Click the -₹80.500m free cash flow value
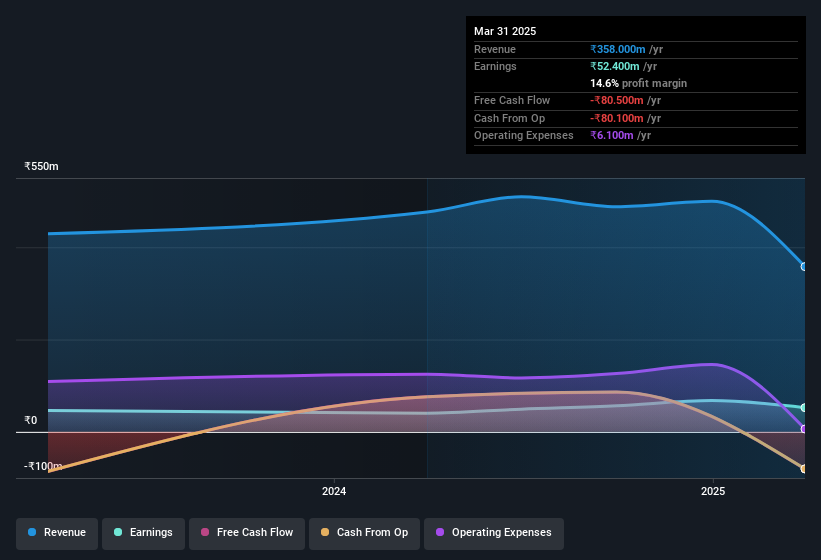The width and height of the screenshot is (821, 560). (x=617, y=100)
